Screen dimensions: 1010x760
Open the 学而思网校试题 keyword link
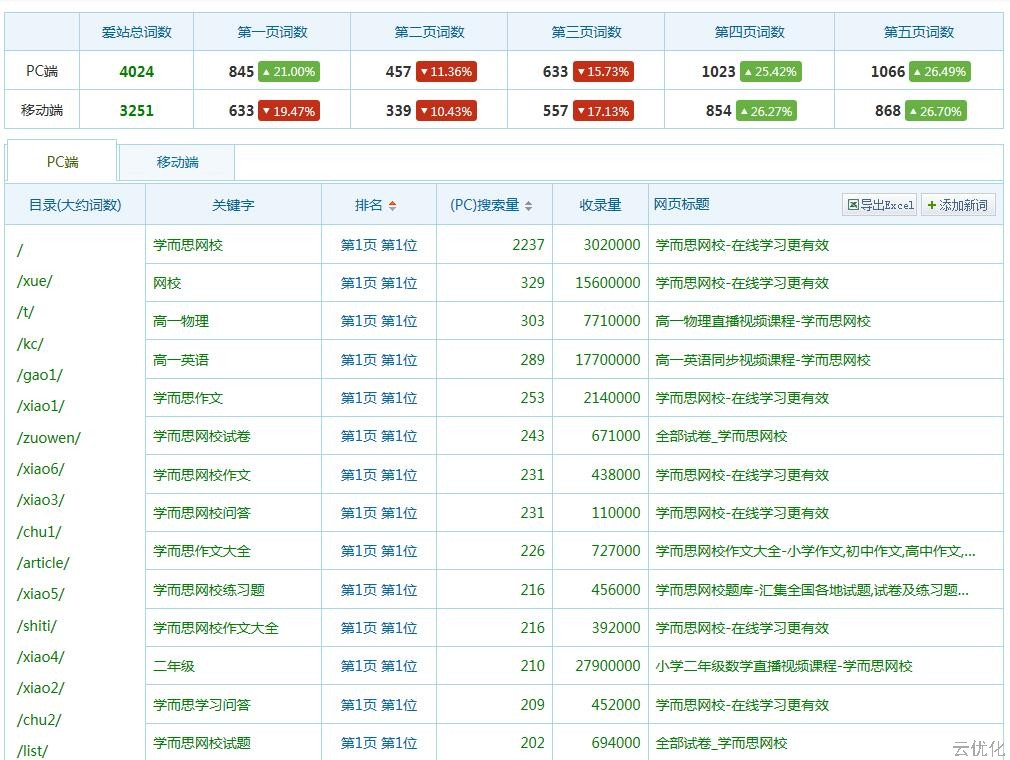tap(202, 743)
